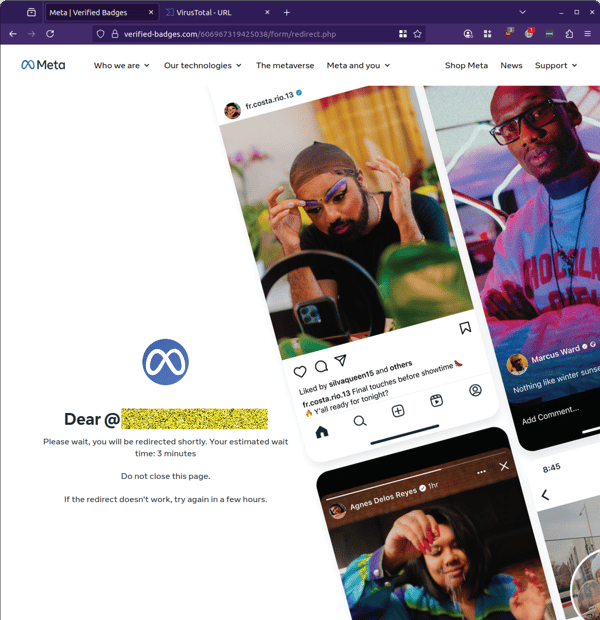Open the list all tabs chevron

(x=522, y=12)
